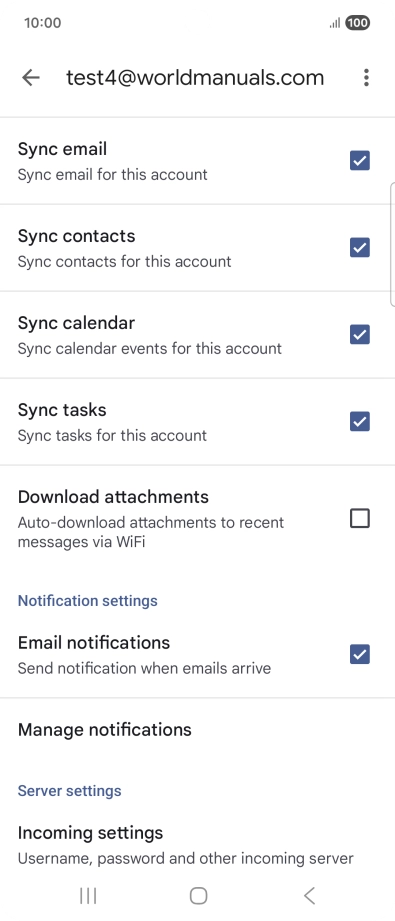Screen dimensions: 395x921
Task: Open Incoming settings
Action: (x=198, y=846)
